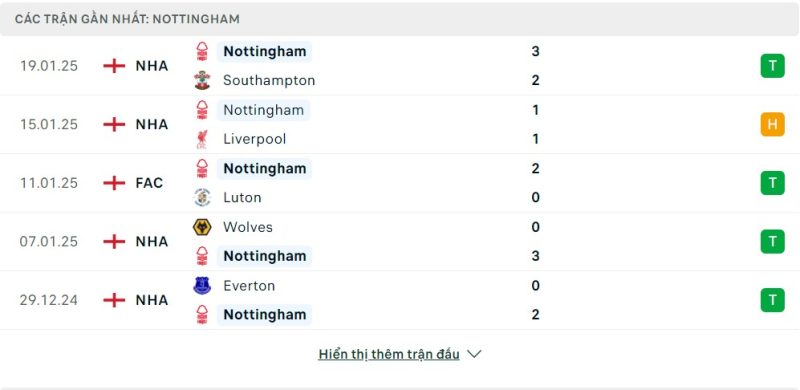Click England flag in 29.12.24 row

114,300
